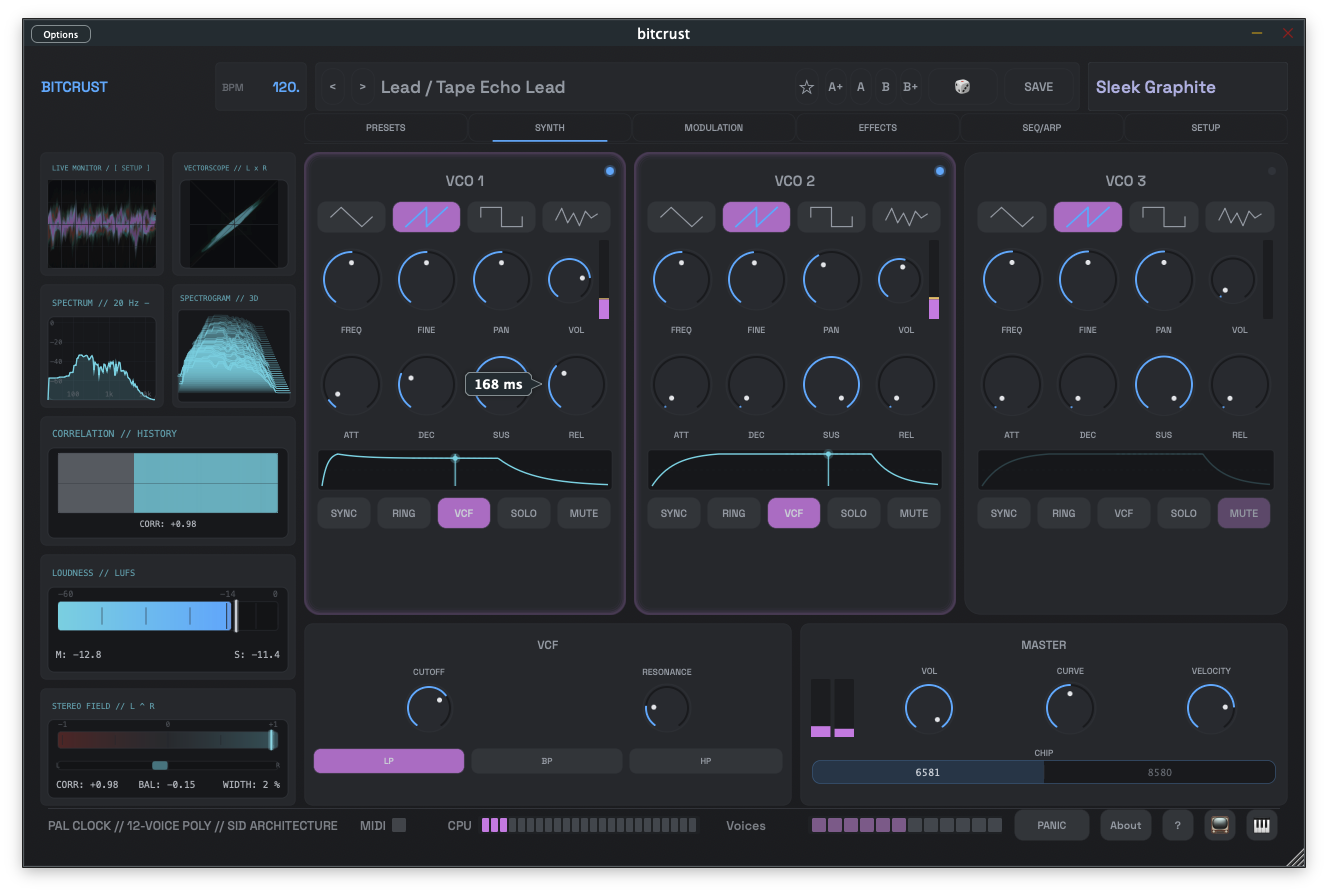Mute VCO 3
1328x894 pixels.
(1243, 512)
